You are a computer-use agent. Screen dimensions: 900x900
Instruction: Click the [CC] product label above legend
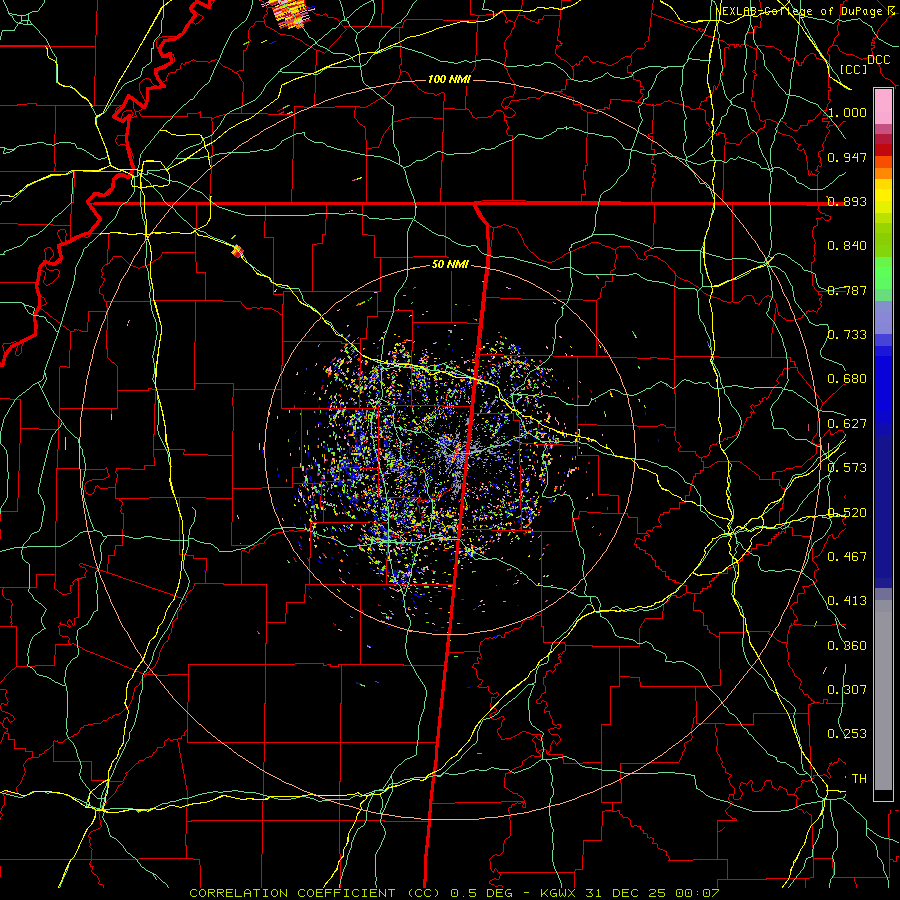(854, 69)
